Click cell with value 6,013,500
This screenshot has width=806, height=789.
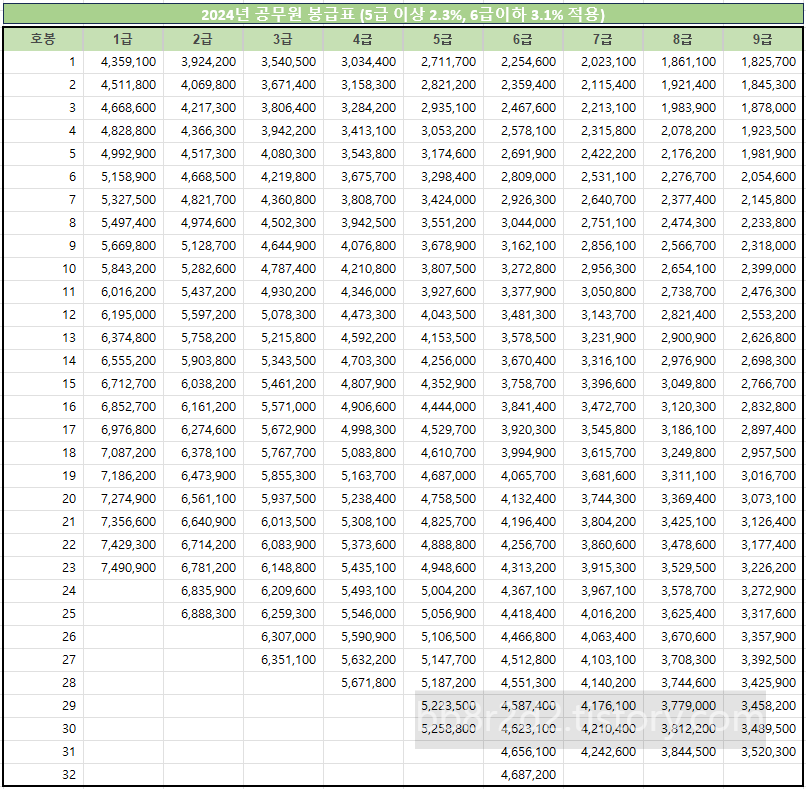tap(283, 522)
